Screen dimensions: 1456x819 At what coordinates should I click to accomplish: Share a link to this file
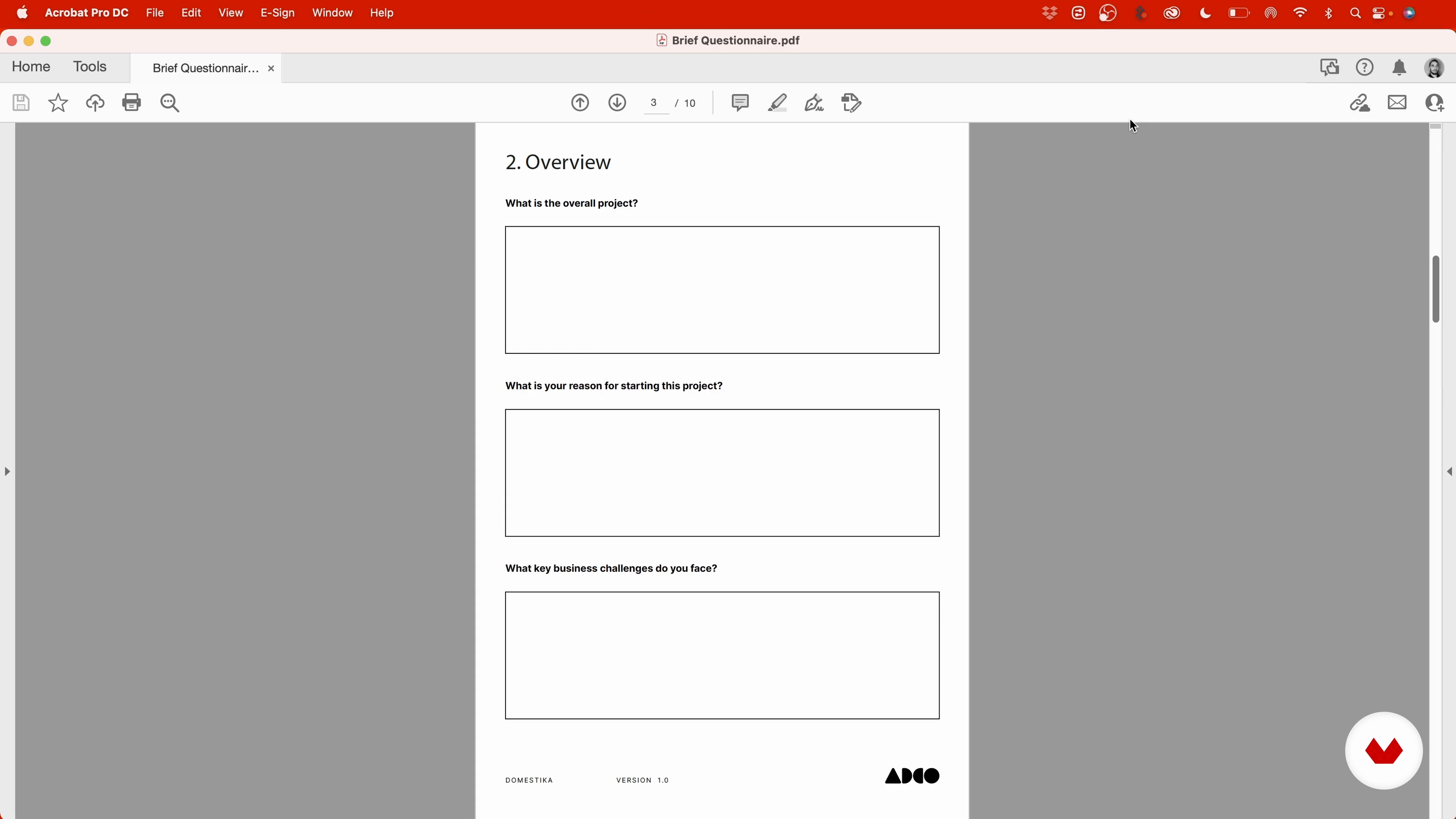[1359, 103]
